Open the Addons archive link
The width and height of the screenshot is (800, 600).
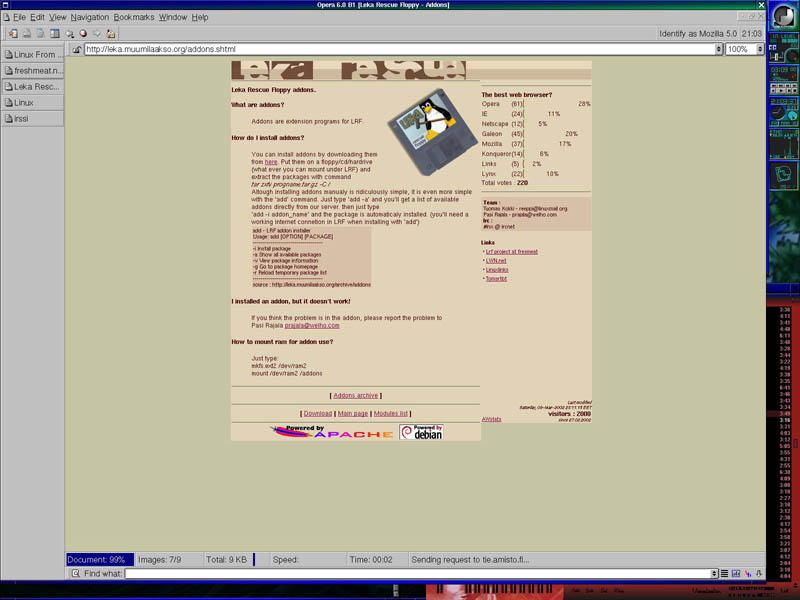point(356,395)
